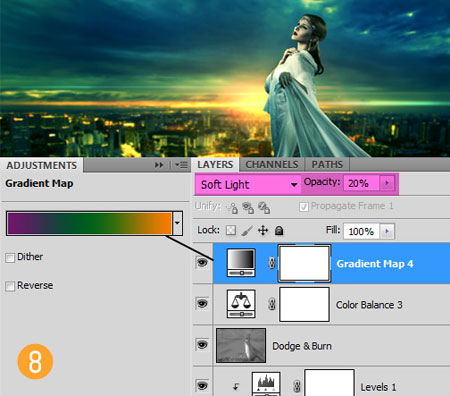Viewport: 450px width, 396px height.
Task: Open the Opacity slider arrow
Action: (x=387, y=183)
